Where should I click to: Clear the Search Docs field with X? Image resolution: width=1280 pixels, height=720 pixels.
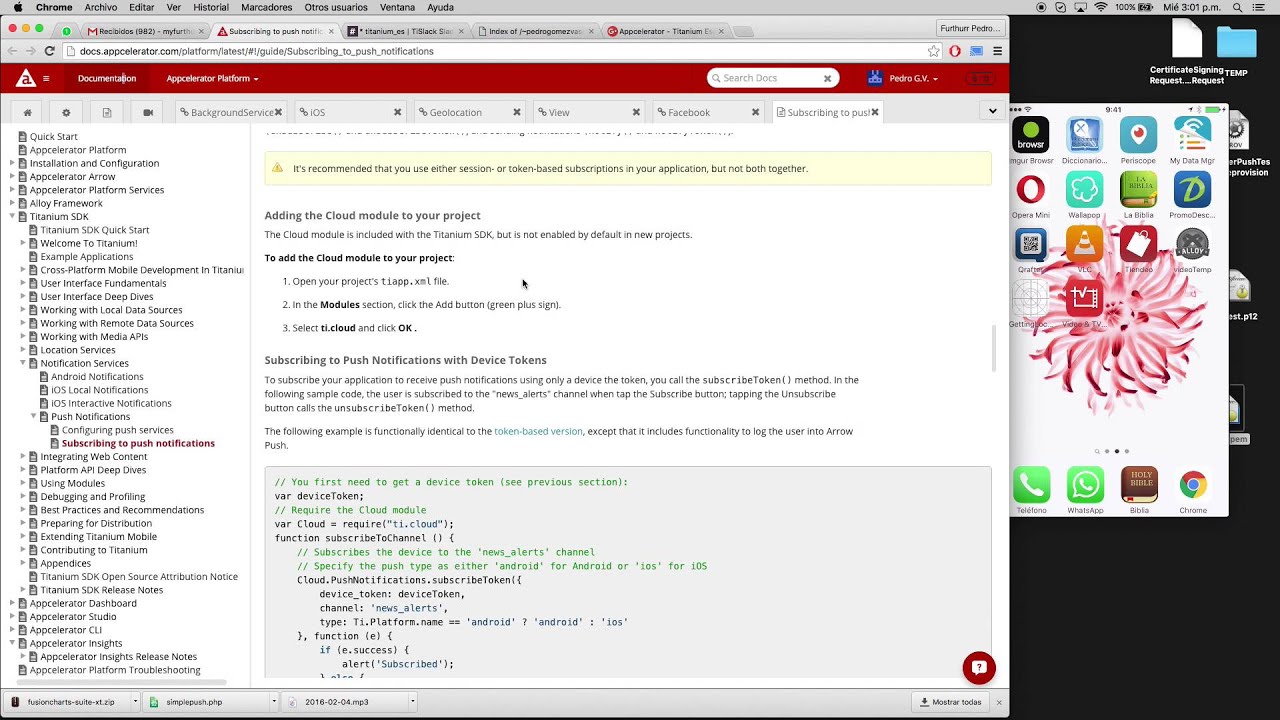point(827,78)
